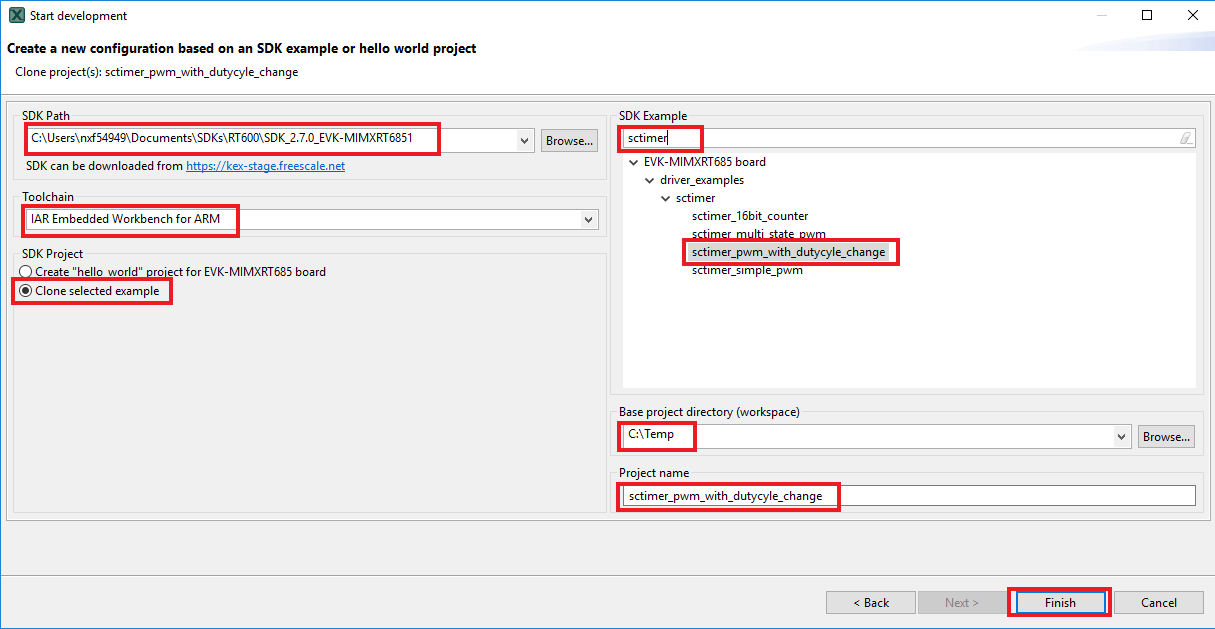Collapse the sctimer folder node

point(665,198)
